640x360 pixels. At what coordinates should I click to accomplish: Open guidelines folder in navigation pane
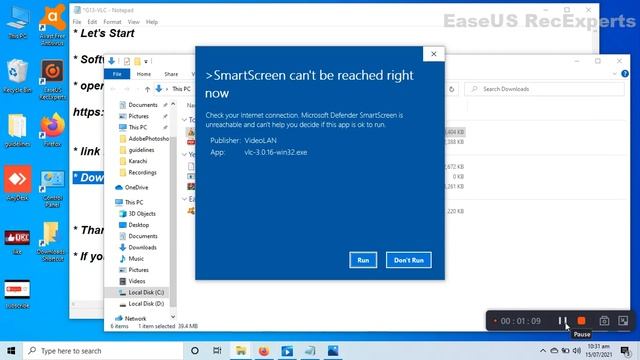click(141, 150)
